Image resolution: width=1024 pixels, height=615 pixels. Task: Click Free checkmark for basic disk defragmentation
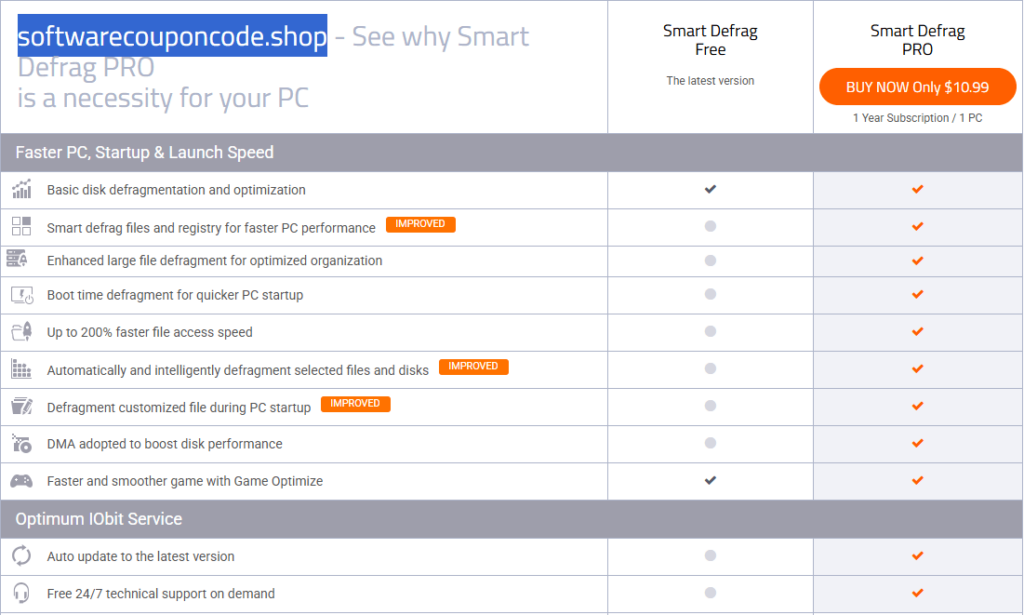[x=711, y=189]
